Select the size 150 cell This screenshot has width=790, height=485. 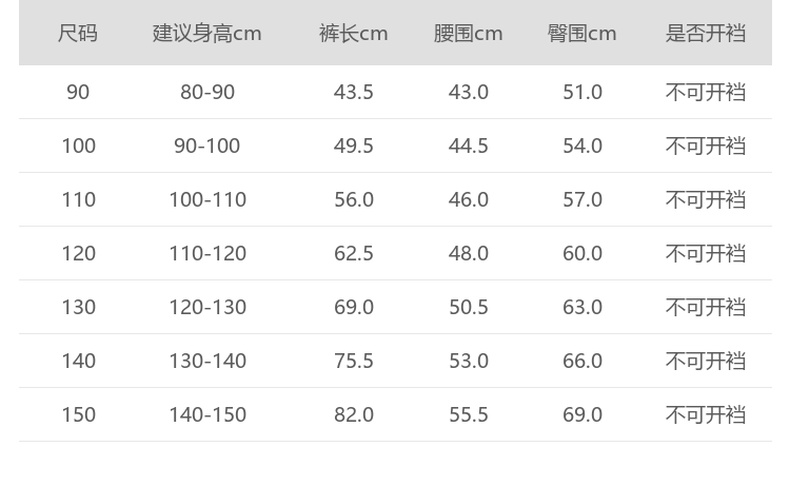(78, 415)
